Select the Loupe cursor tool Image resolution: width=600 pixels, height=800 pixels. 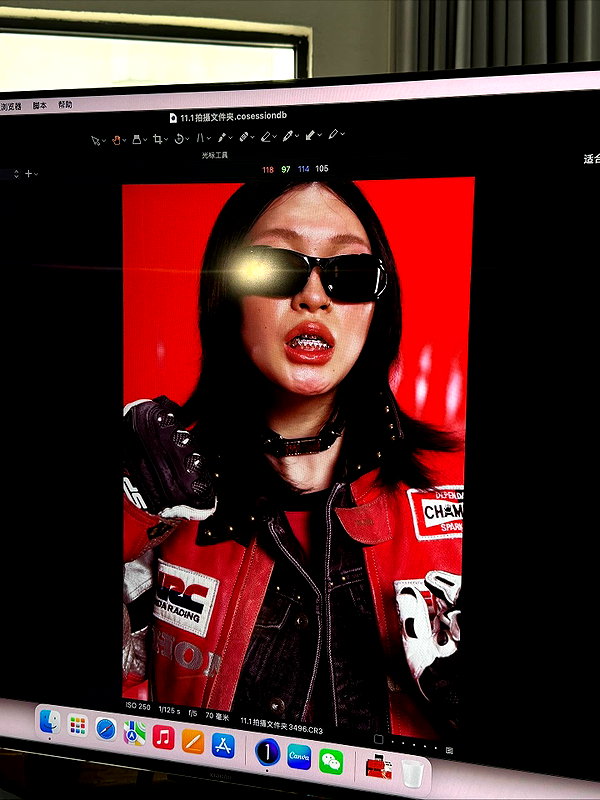pyautogui.click(x=137, y=139)
